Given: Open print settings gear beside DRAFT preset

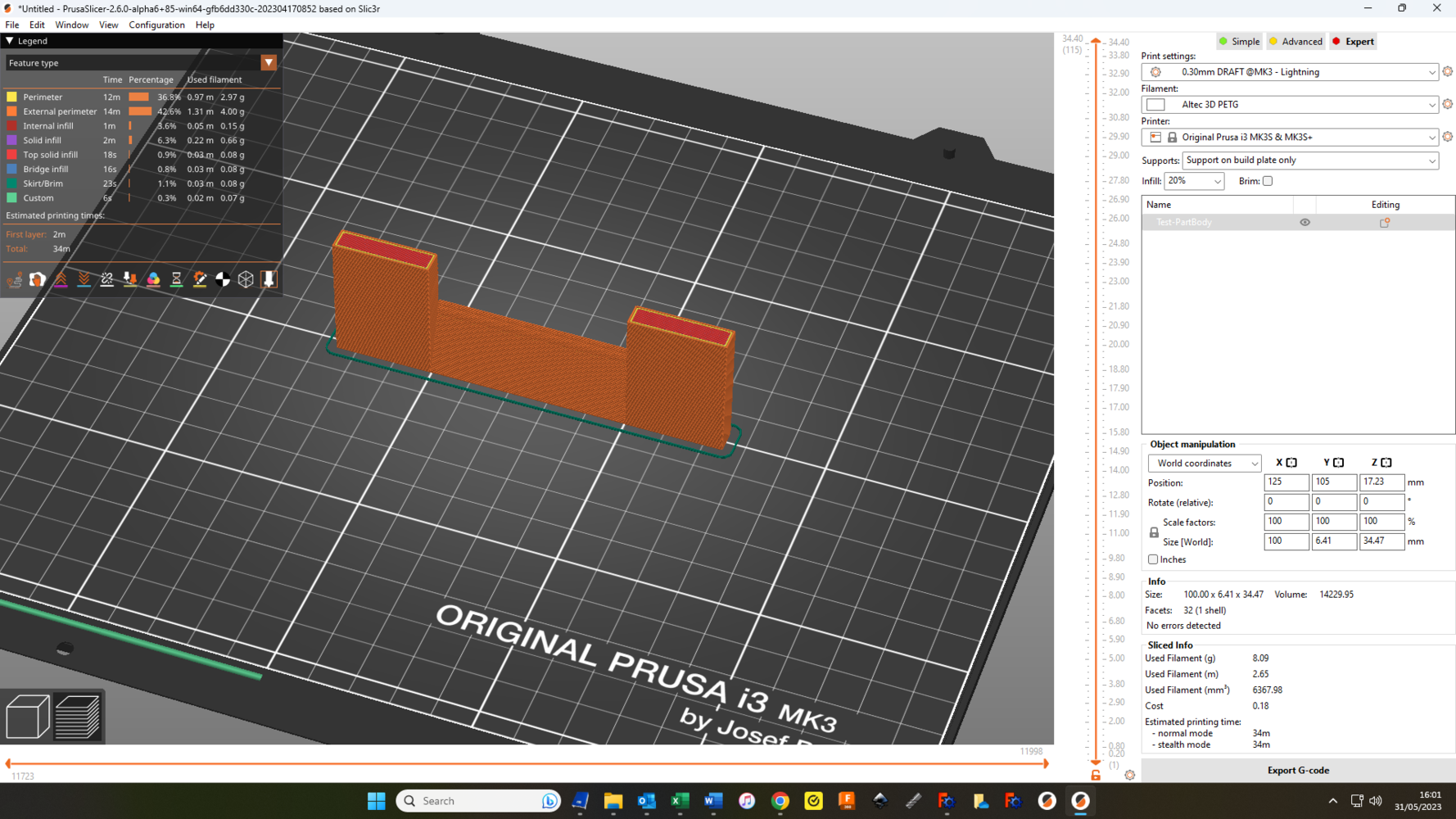Looking at the screenshot, I should tap(1447, 72).
